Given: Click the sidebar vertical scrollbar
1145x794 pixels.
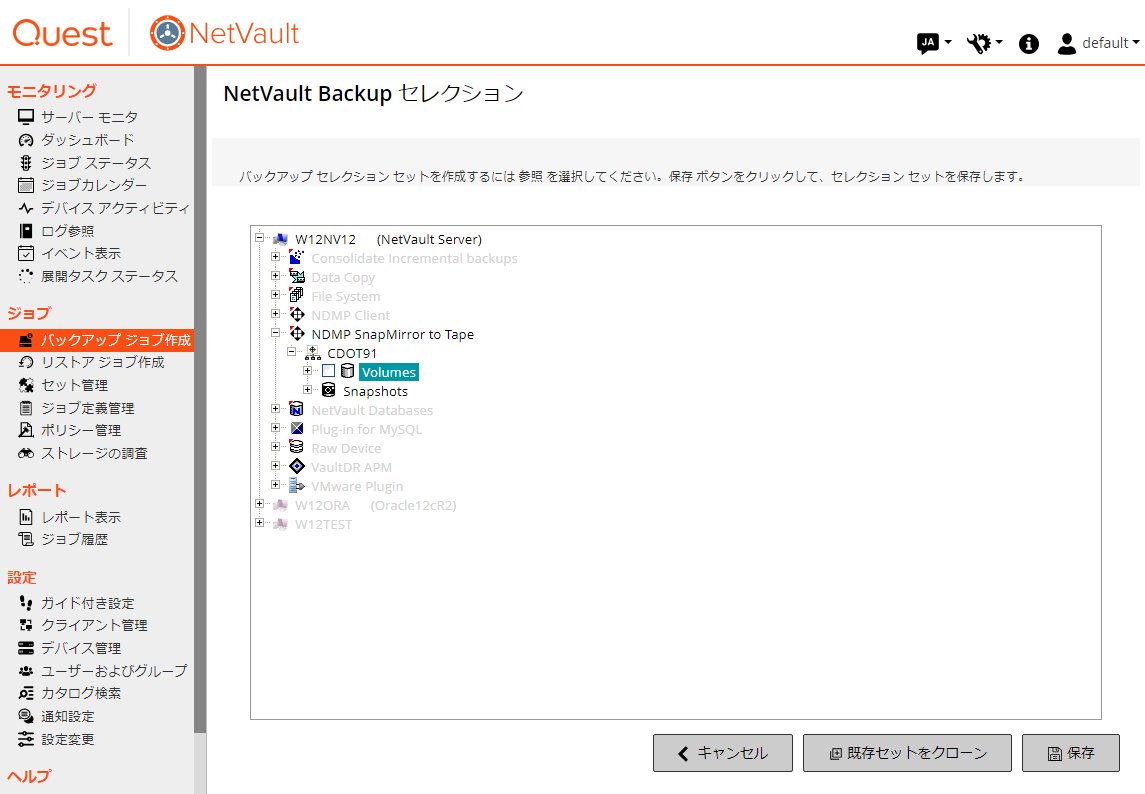Looking at the screenshot, I should point(200,399).
